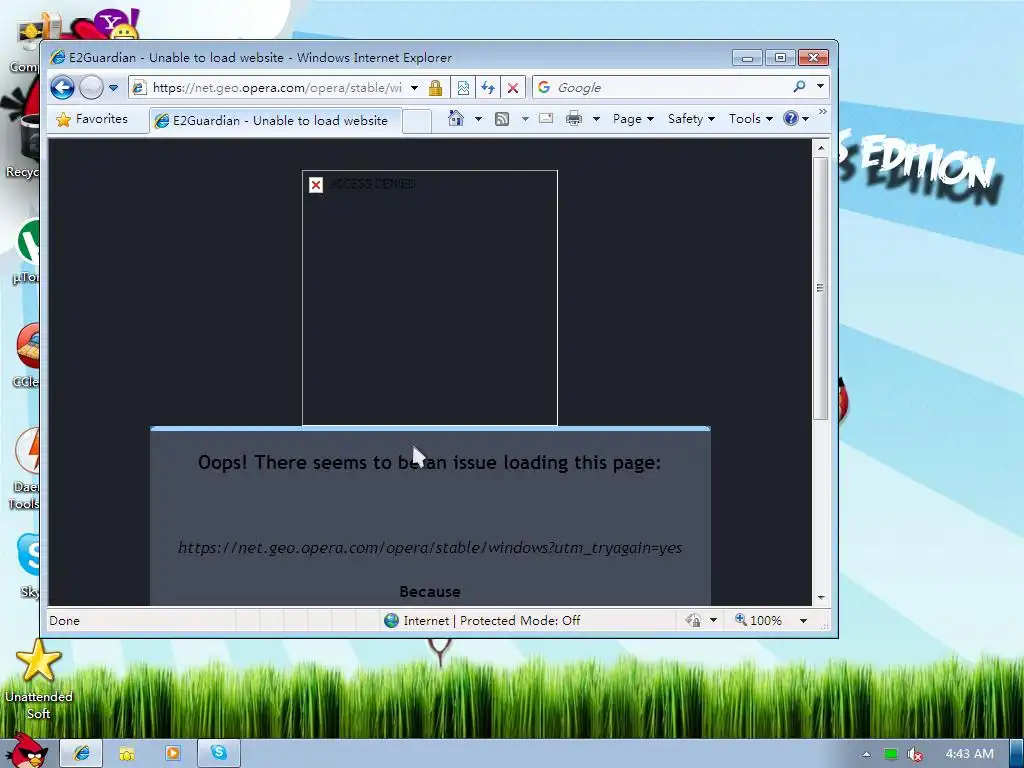Show more command bar items chevron
The width and height of the screenshot is (1024, 768).
point(823,112)
